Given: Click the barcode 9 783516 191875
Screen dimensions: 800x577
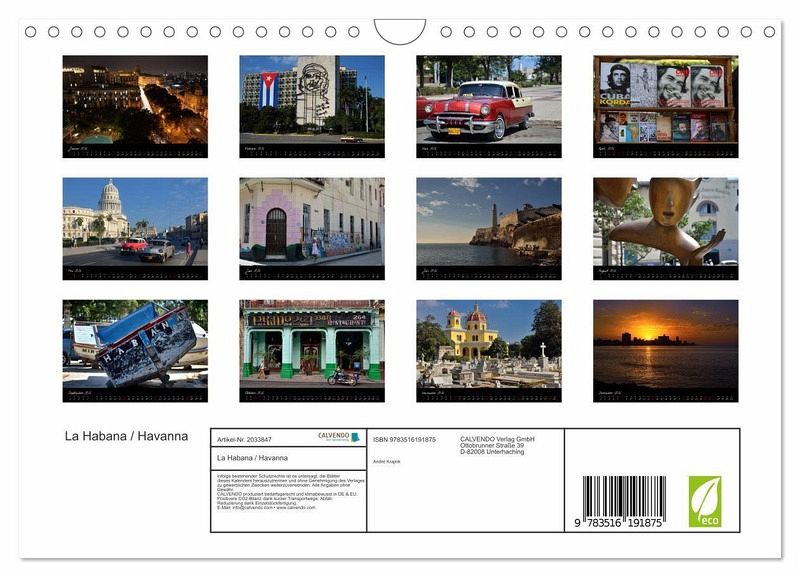Looking at the screenshot, I should 619,502.
